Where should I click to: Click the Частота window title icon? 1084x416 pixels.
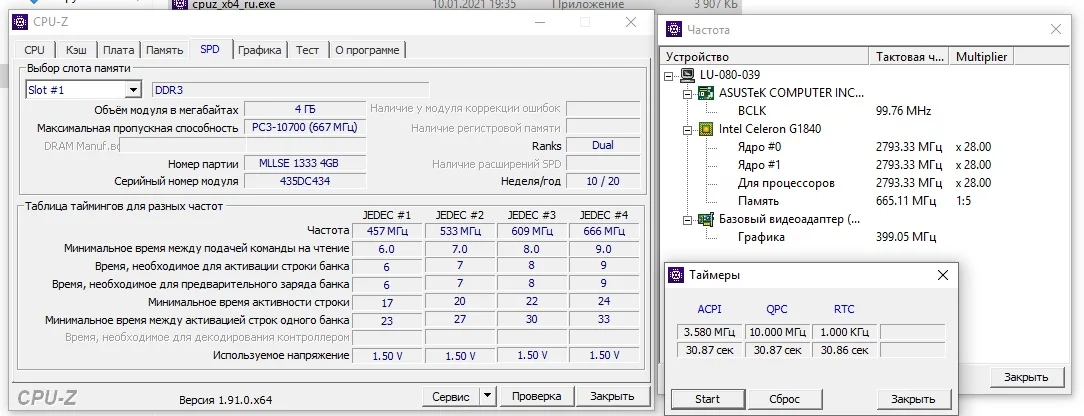point(674,29)
